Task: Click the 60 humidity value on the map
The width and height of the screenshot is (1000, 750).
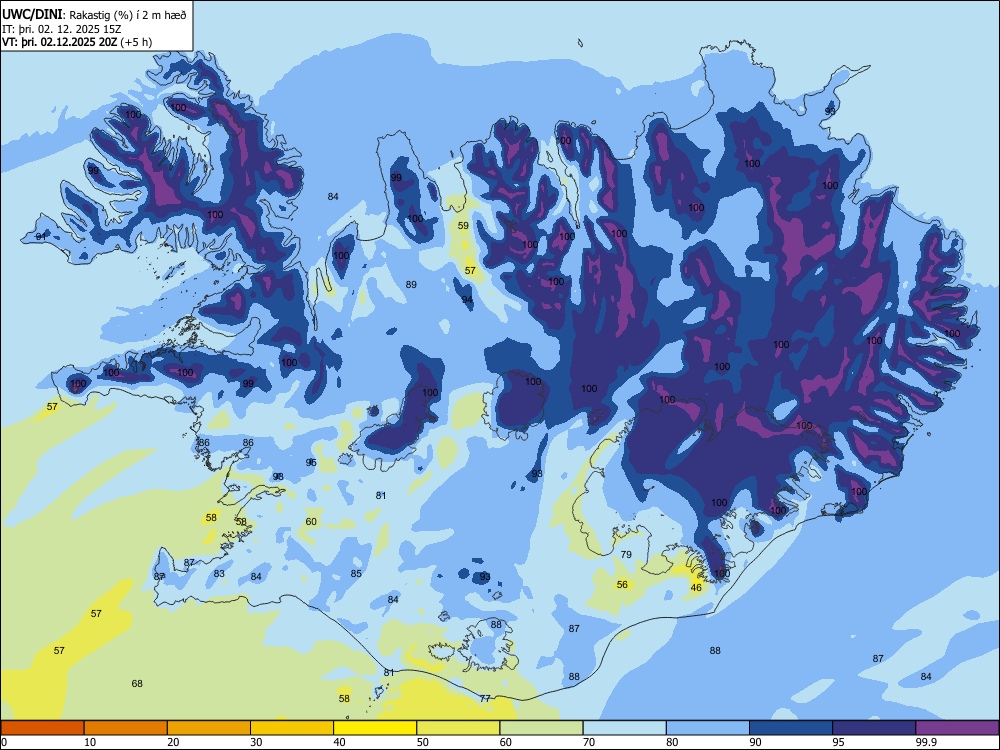Action: [311, 521]
